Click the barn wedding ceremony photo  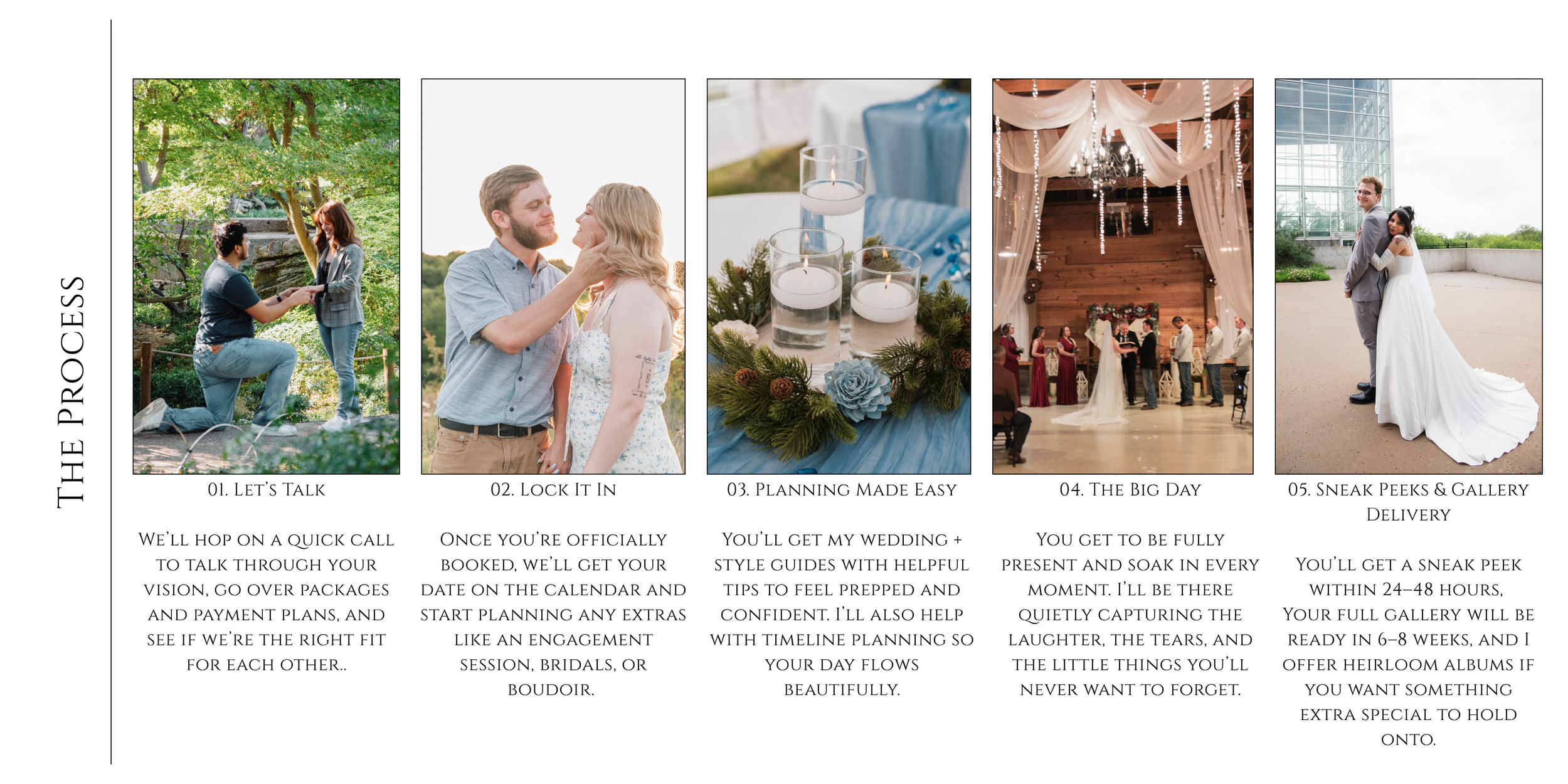(1123, 276)
